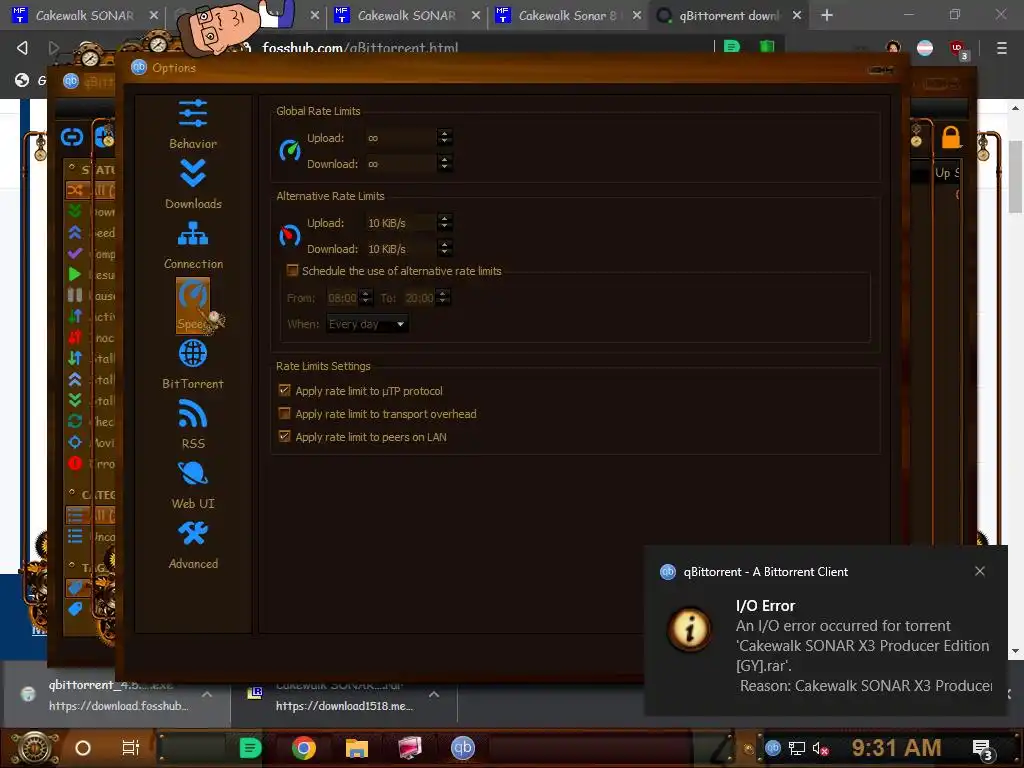This screenshot has width=1024, height=768.
Task: Open the Web UI options section
Action: tap(193, 485)
